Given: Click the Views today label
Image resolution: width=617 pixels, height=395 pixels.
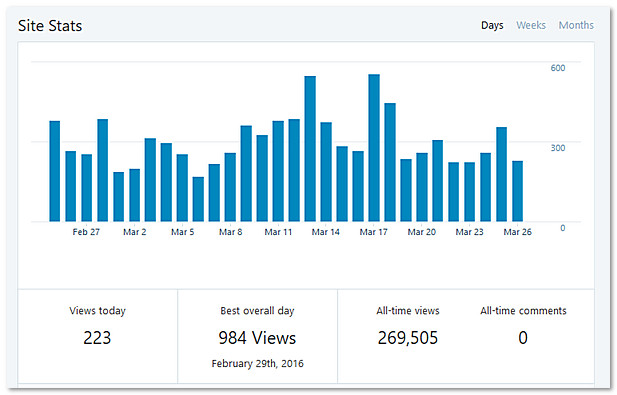Looking at the screenshot, I should coord(97,311).
